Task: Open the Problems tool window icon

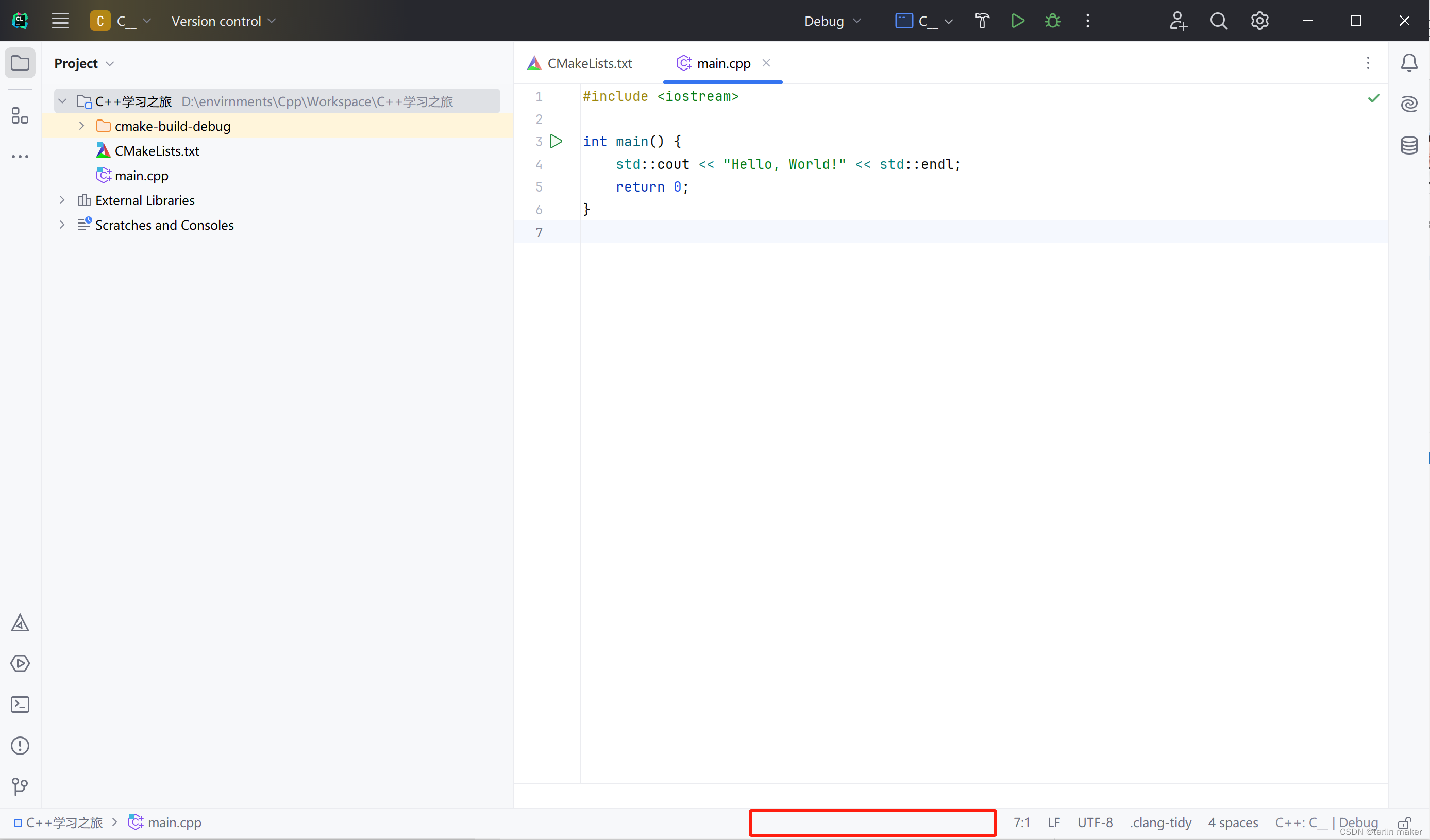Action: [20, 745]
